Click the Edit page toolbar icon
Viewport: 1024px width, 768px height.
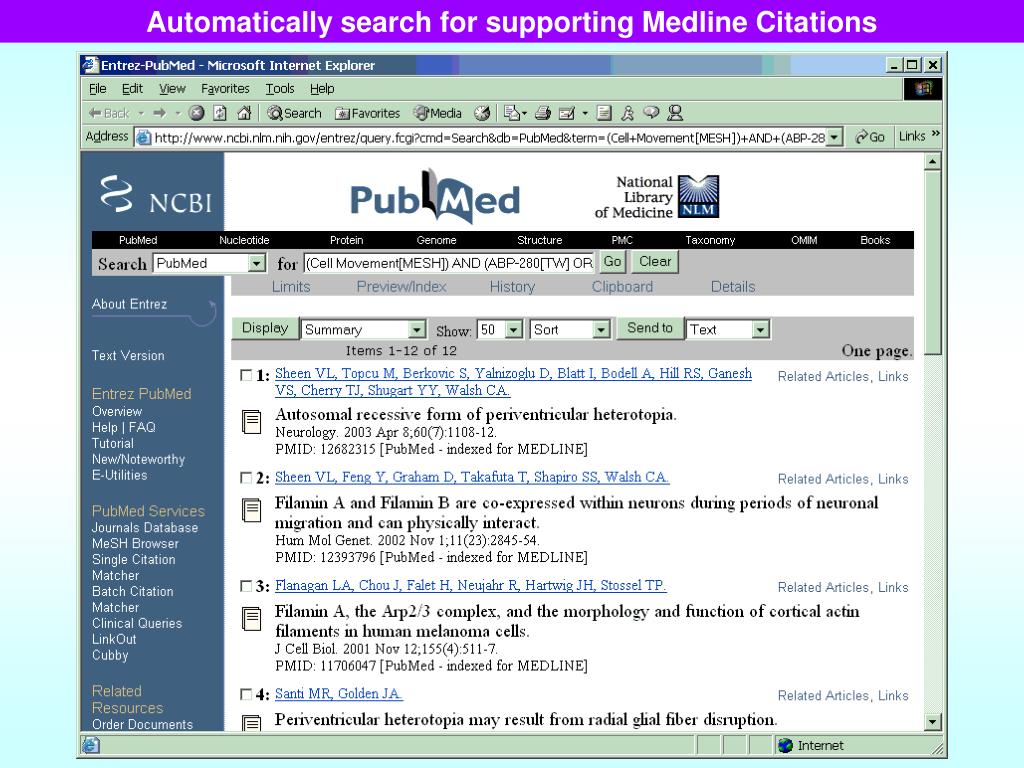pos(567,113)
